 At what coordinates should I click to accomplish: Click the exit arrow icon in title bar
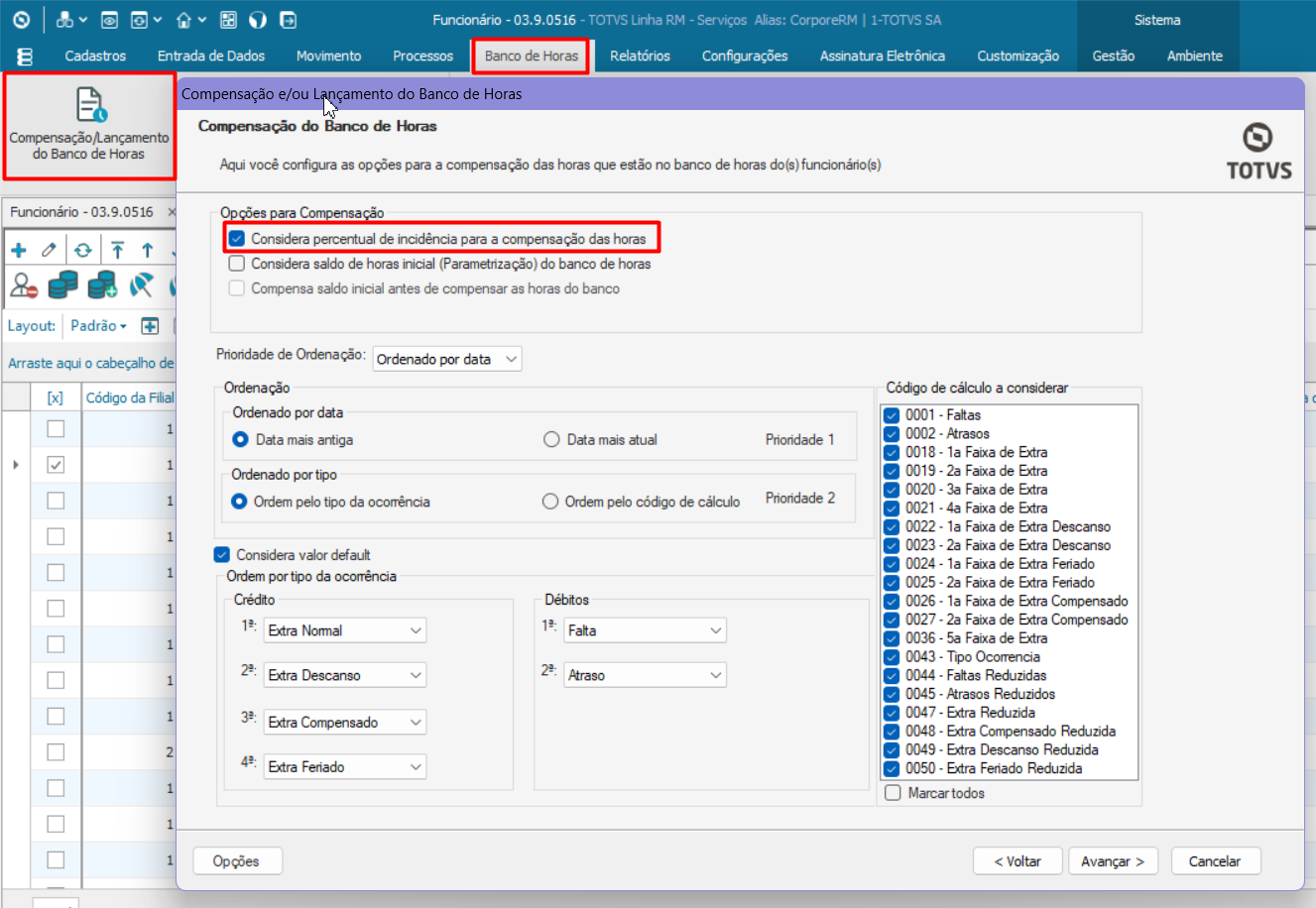point(288,20)
